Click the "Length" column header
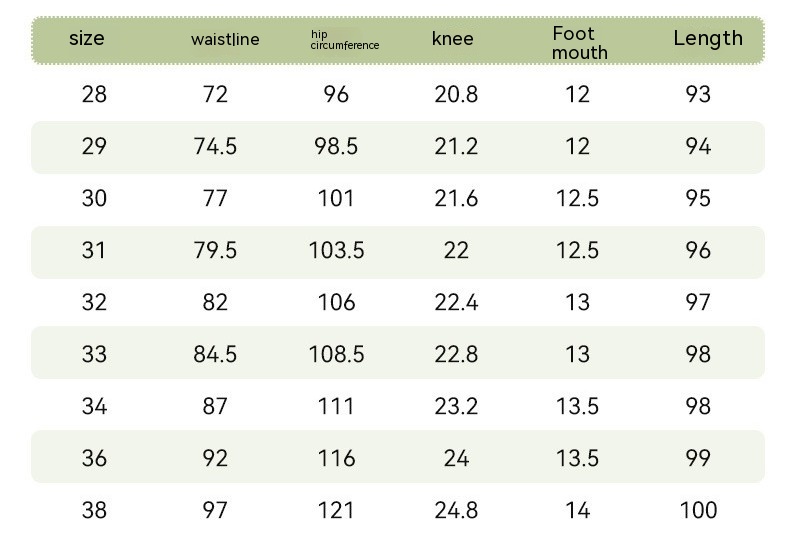The height and width of the screenshot is (537, 790). click(708, 38)
